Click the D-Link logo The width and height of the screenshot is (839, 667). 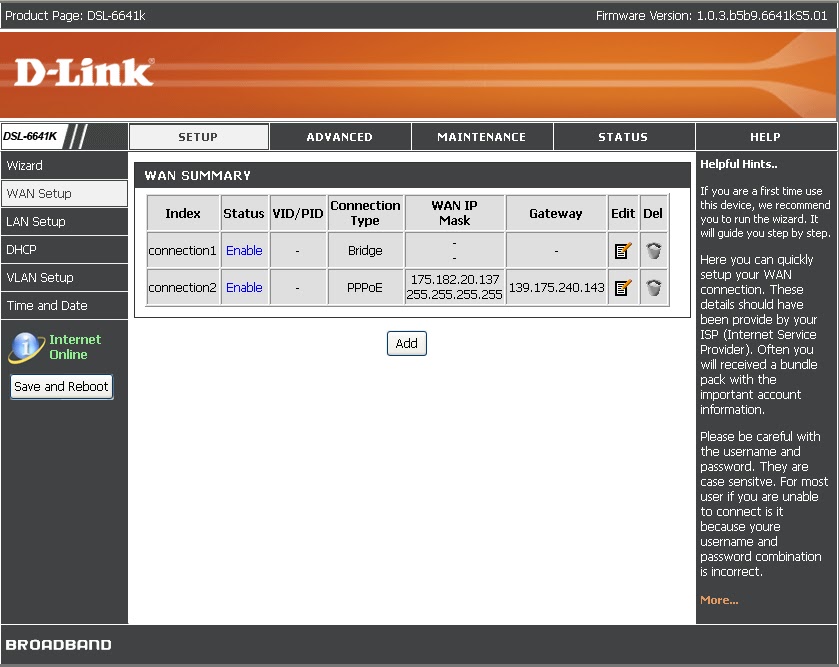point(84,73)
